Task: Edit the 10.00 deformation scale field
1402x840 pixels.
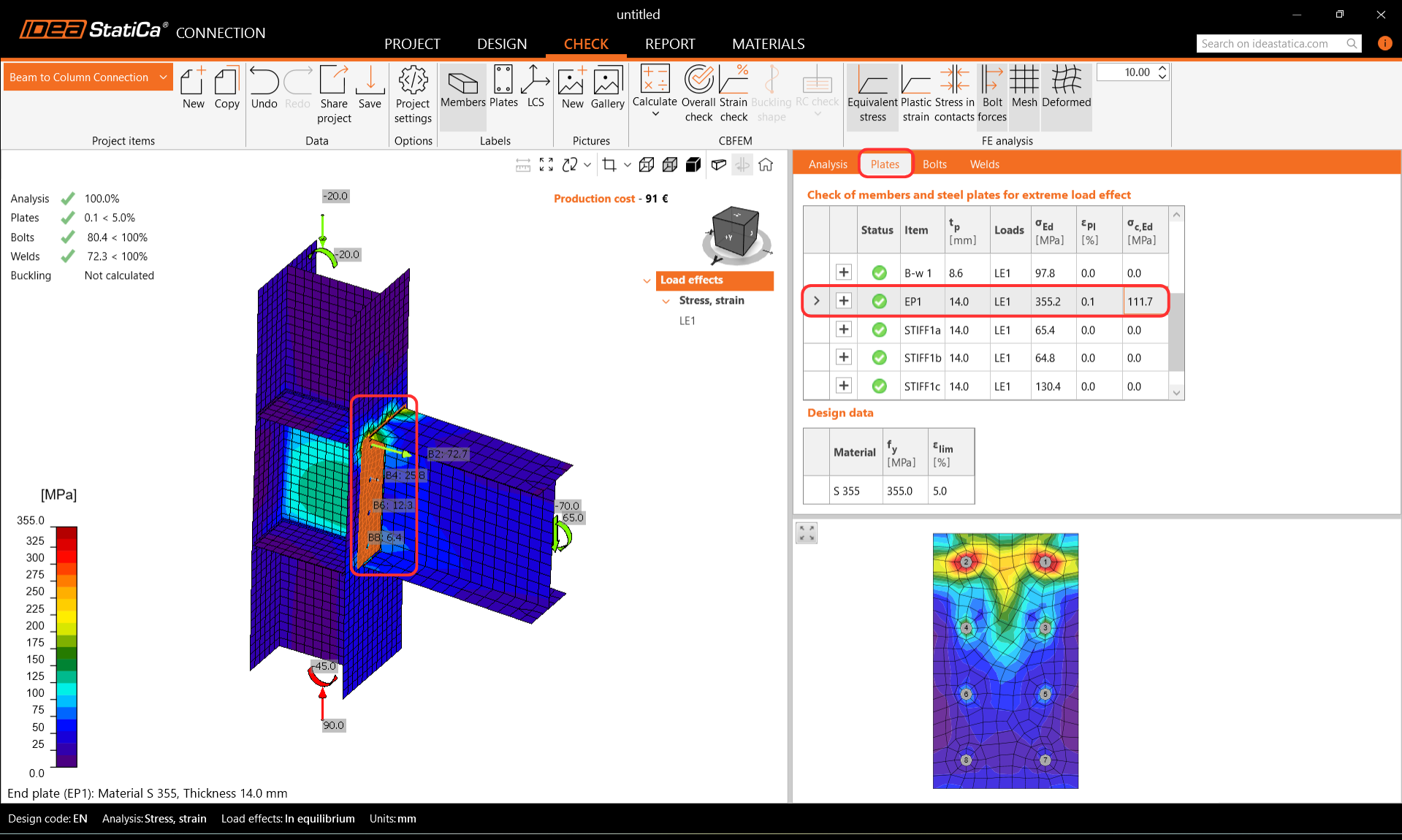Action: click(1127, 72)
